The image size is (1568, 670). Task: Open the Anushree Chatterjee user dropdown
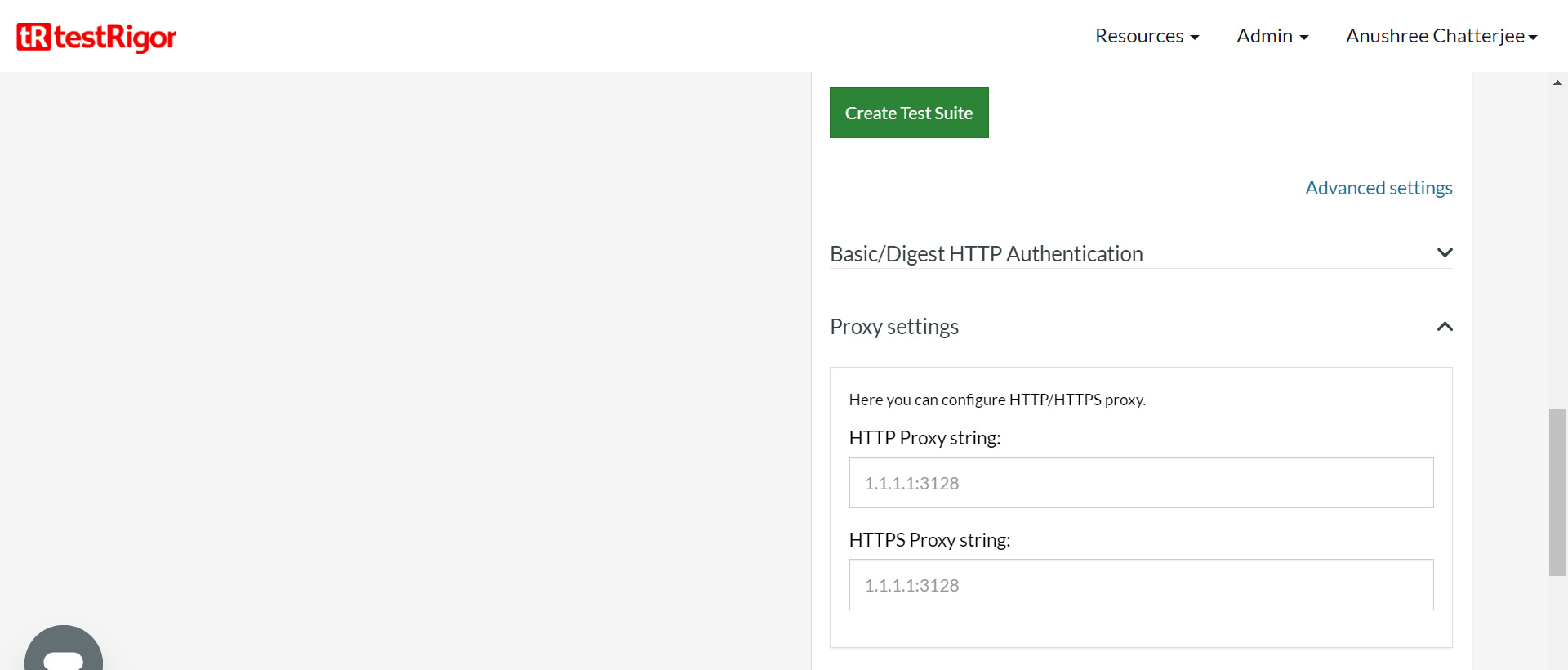pos(1435,36)
